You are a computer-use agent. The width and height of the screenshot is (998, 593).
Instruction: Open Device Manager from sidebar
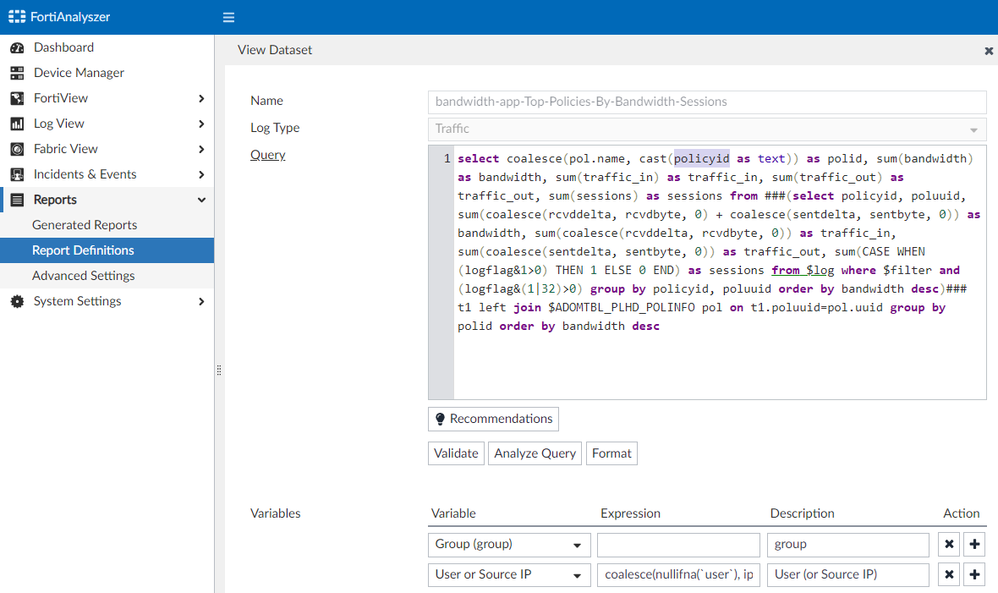[x=78, y=72]
